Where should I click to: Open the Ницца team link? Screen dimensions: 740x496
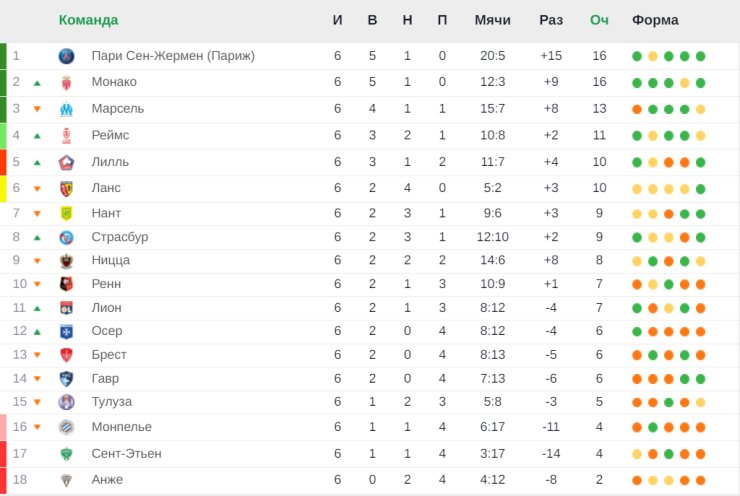(110, 260)
